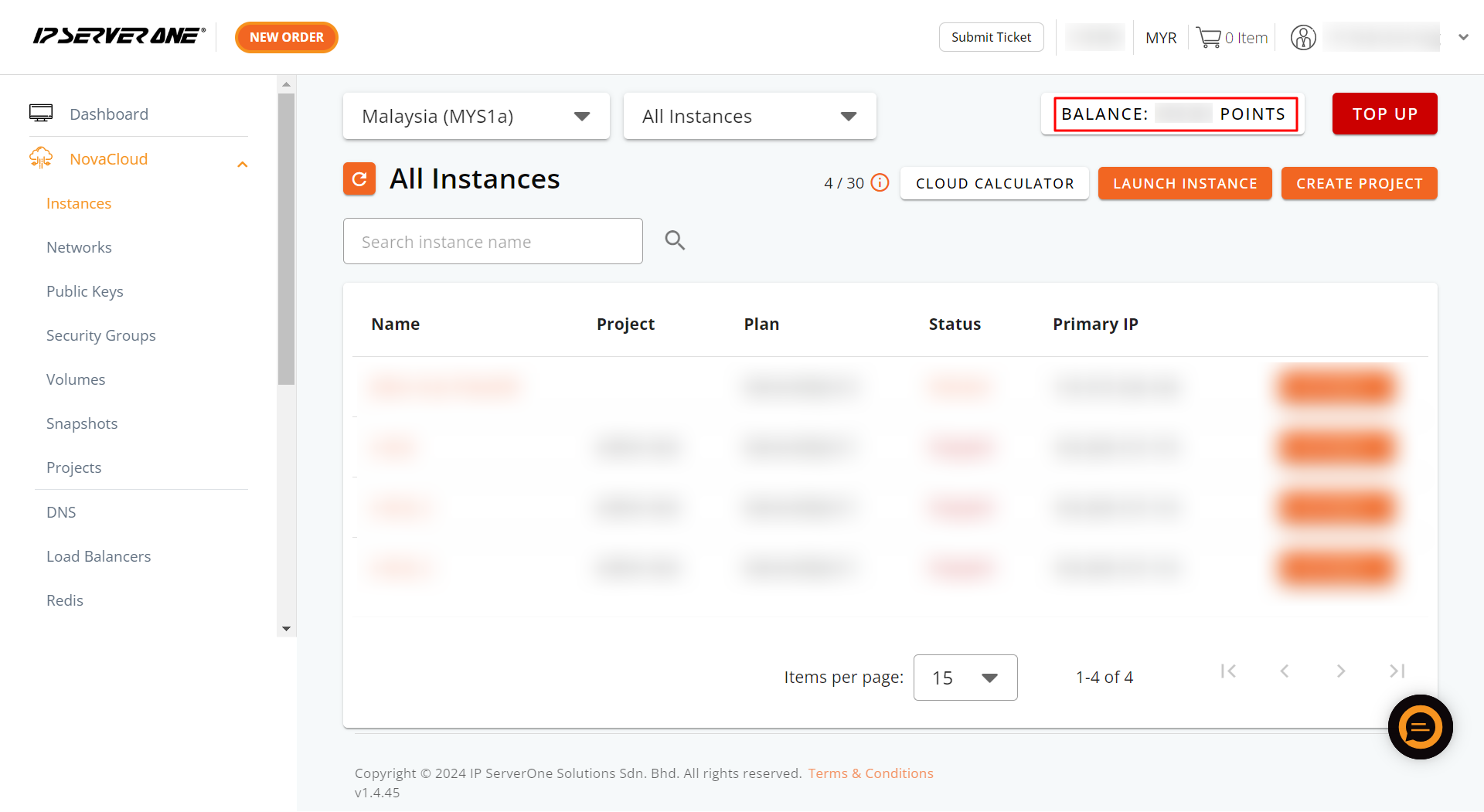Click the sidebar scrollbar thumb

pos(286,239)
